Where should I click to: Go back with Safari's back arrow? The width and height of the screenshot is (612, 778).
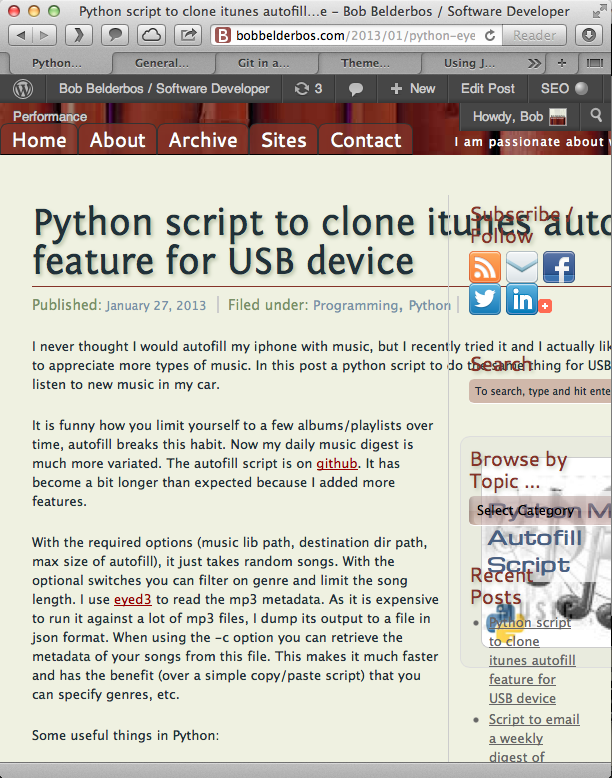coord(20,35)
